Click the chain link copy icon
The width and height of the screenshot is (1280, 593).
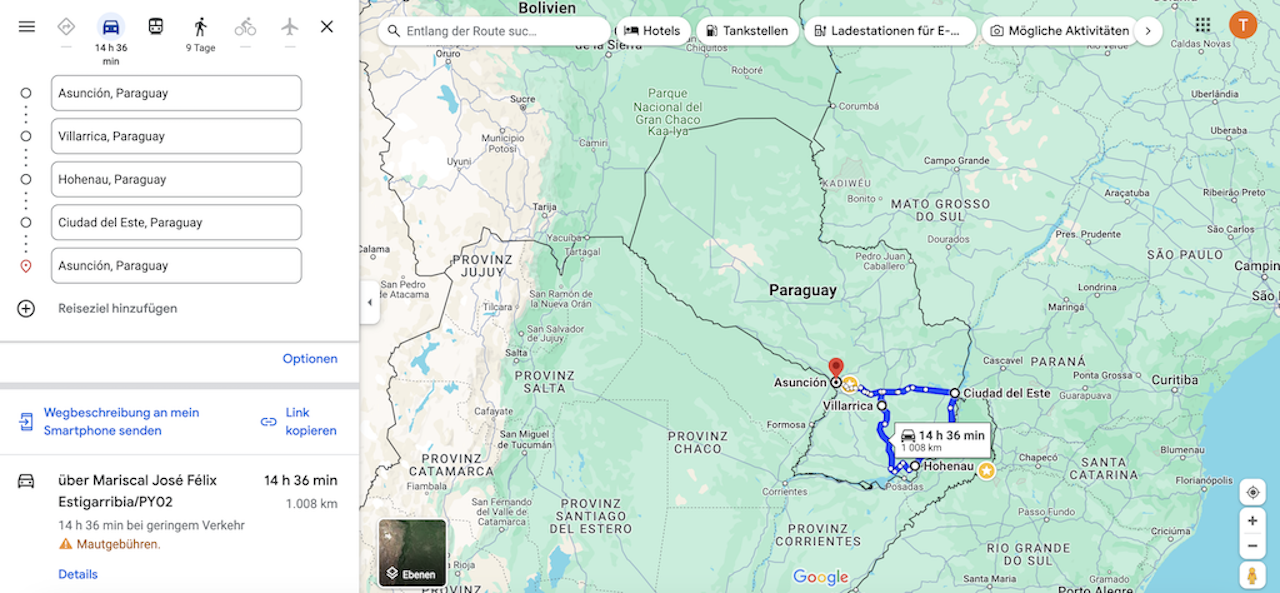click(x=268, y=421)
